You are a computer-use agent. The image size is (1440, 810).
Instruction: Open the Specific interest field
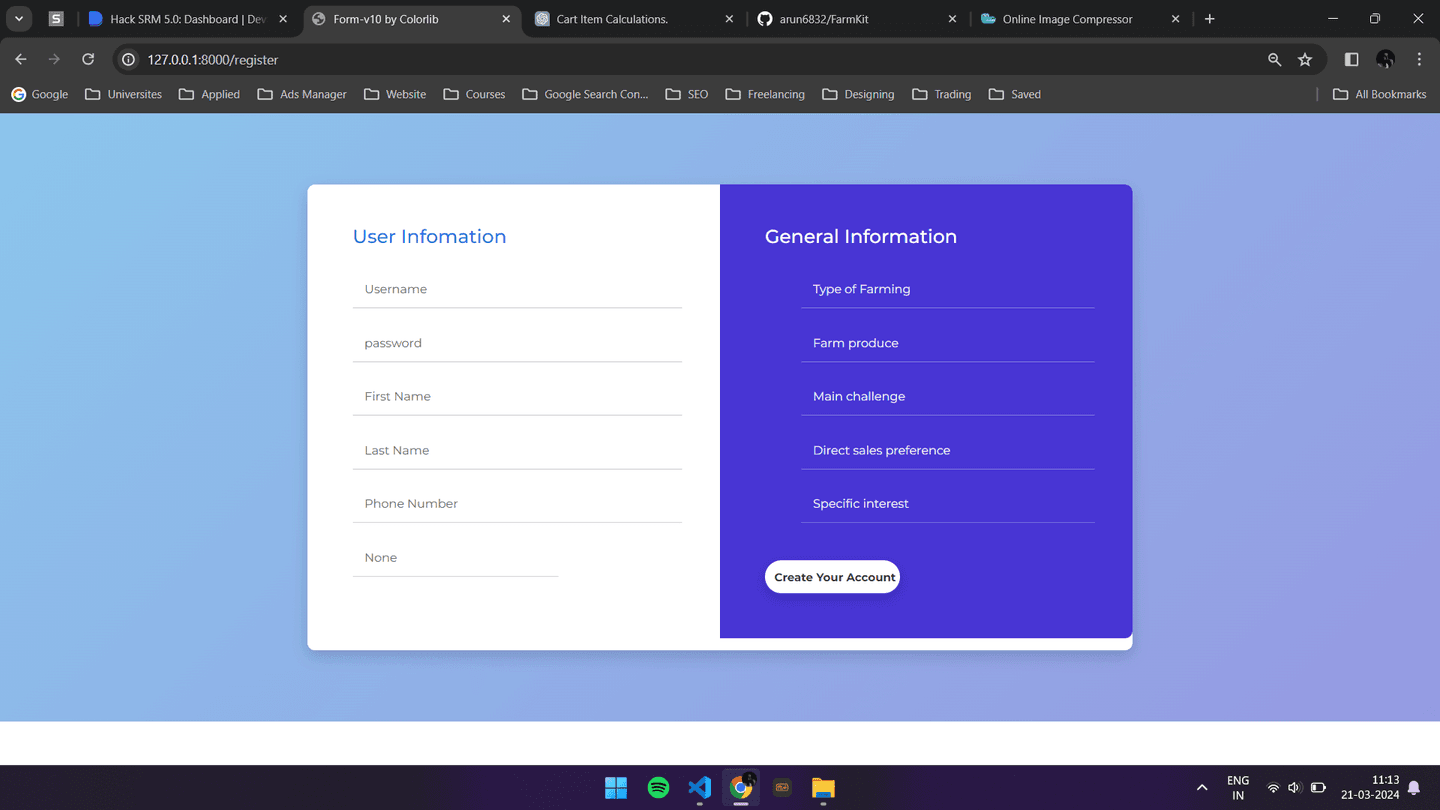[947, 503]
